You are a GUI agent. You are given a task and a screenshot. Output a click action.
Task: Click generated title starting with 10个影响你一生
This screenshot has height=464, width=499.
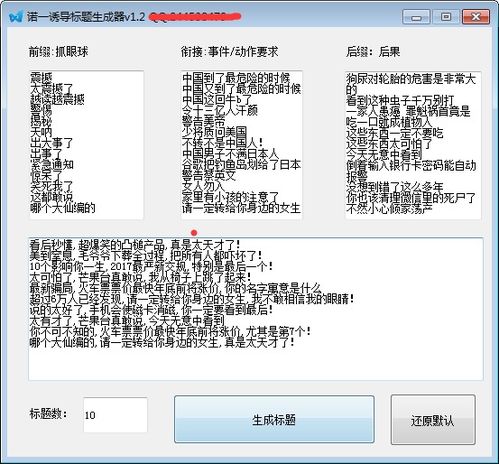[x=151, y=266]
